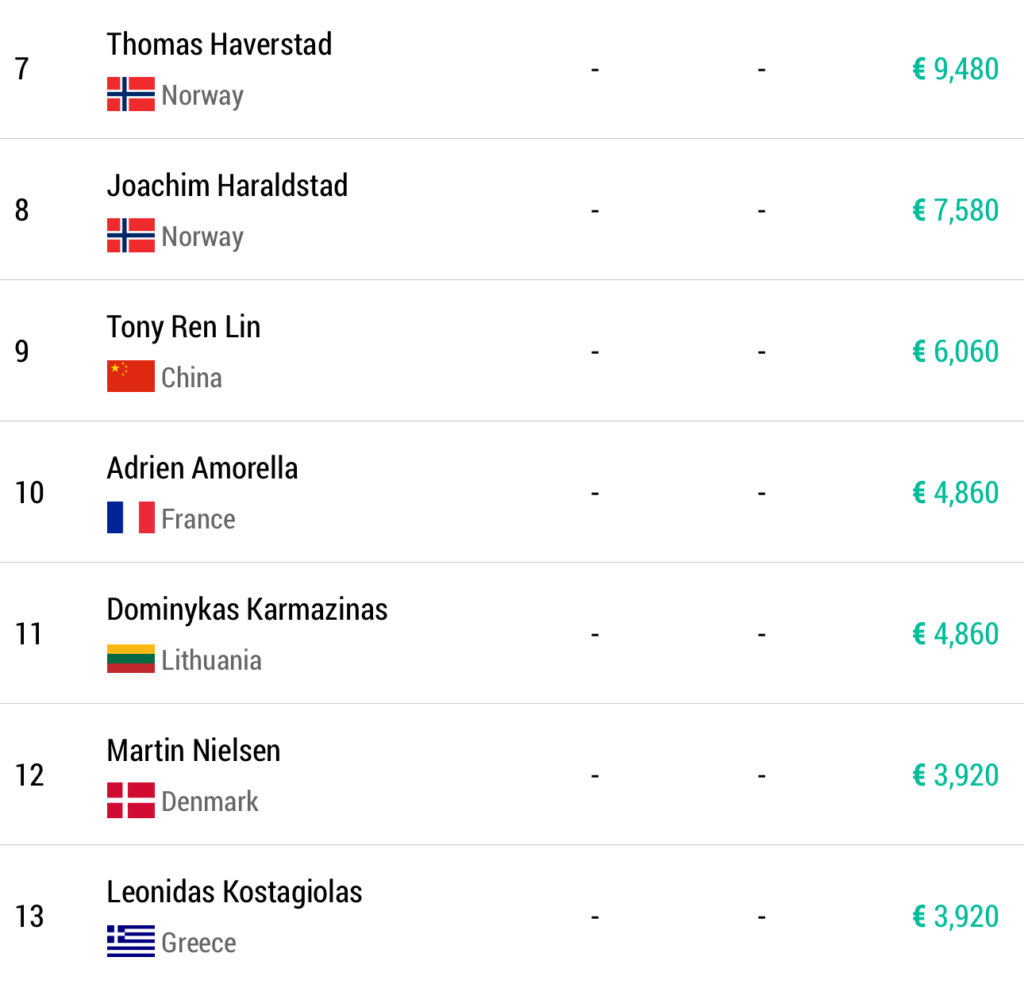Click the Norway flag beside Thomas Haverstad
The image size is (1024, 984).
tap(131, 95)
